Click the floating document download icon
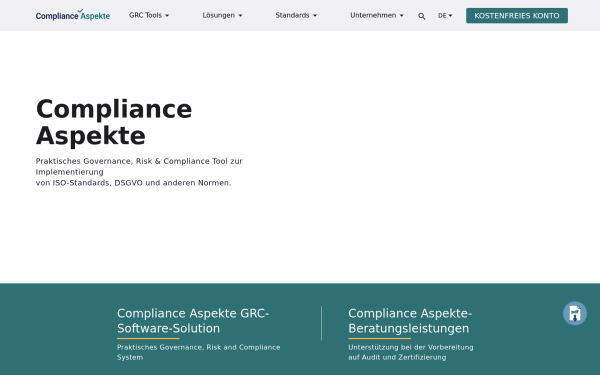The width and height of the screenshot is (600, 375). click(x=575, y=313)
